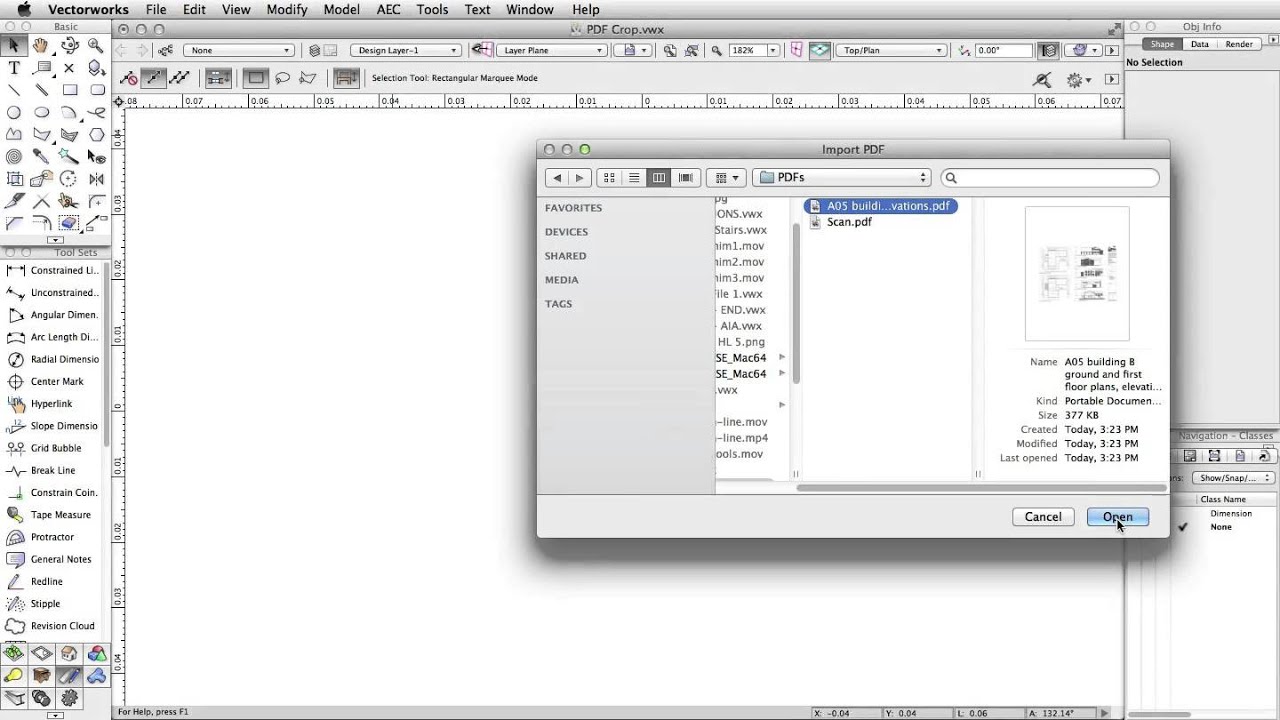Toggle Rectangular Marquee mode
The height and width of the screenshot is (720, 1280).
coord(255,78)
